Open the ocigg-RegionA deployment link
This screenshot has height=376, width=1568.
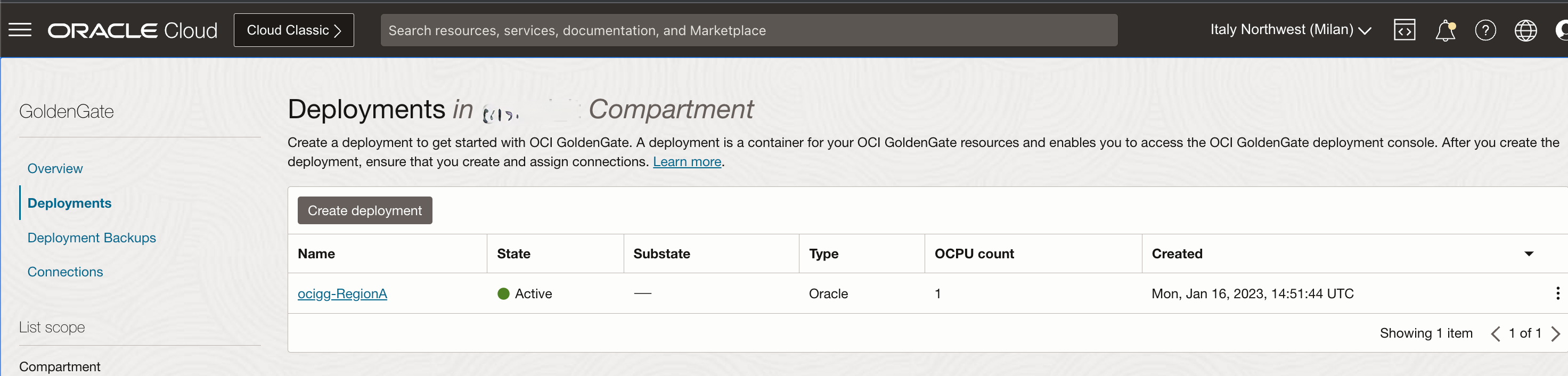point(342,294)
